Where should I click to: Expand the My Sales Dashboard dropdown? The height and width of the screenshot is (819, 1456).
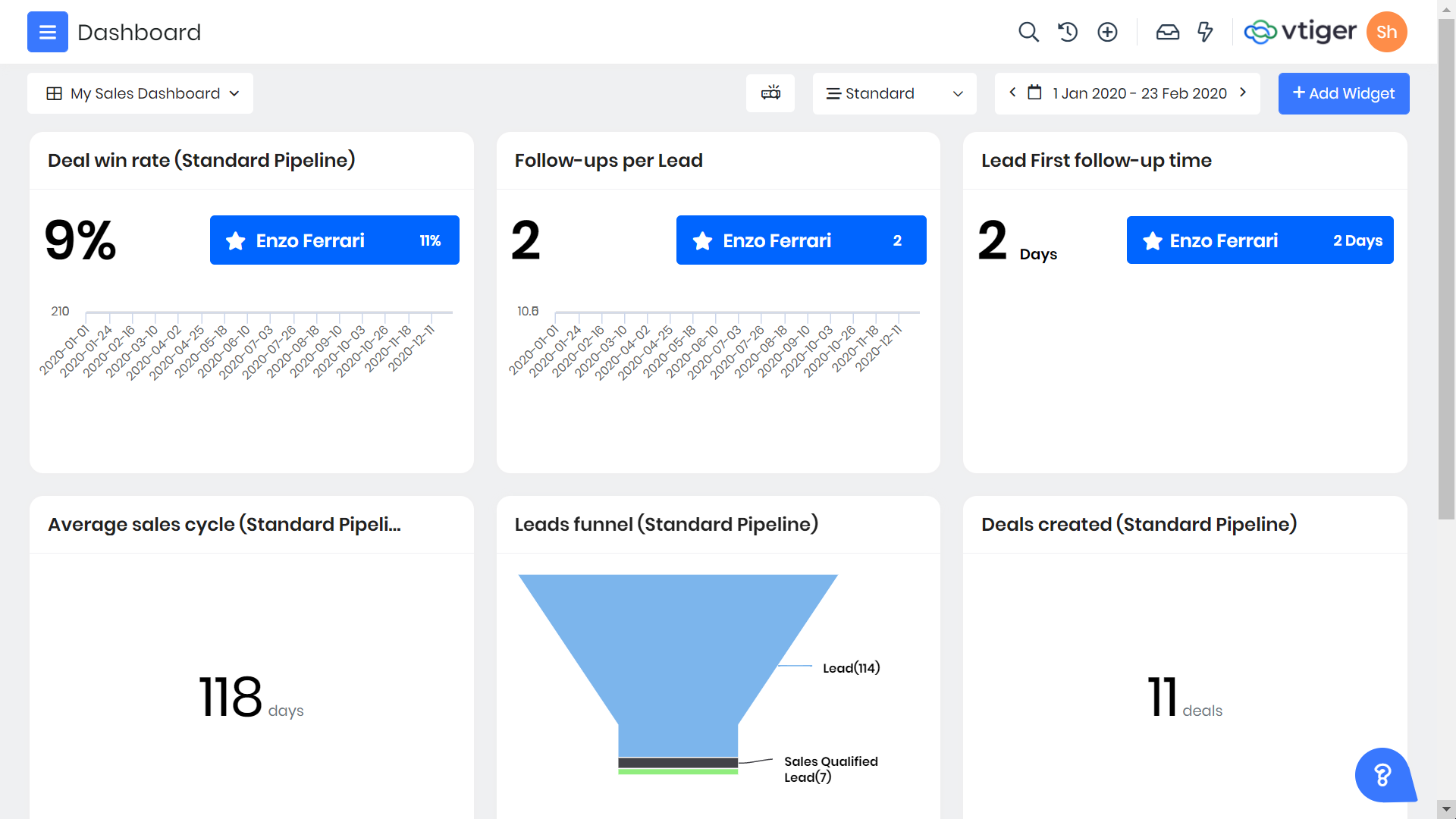140,93
